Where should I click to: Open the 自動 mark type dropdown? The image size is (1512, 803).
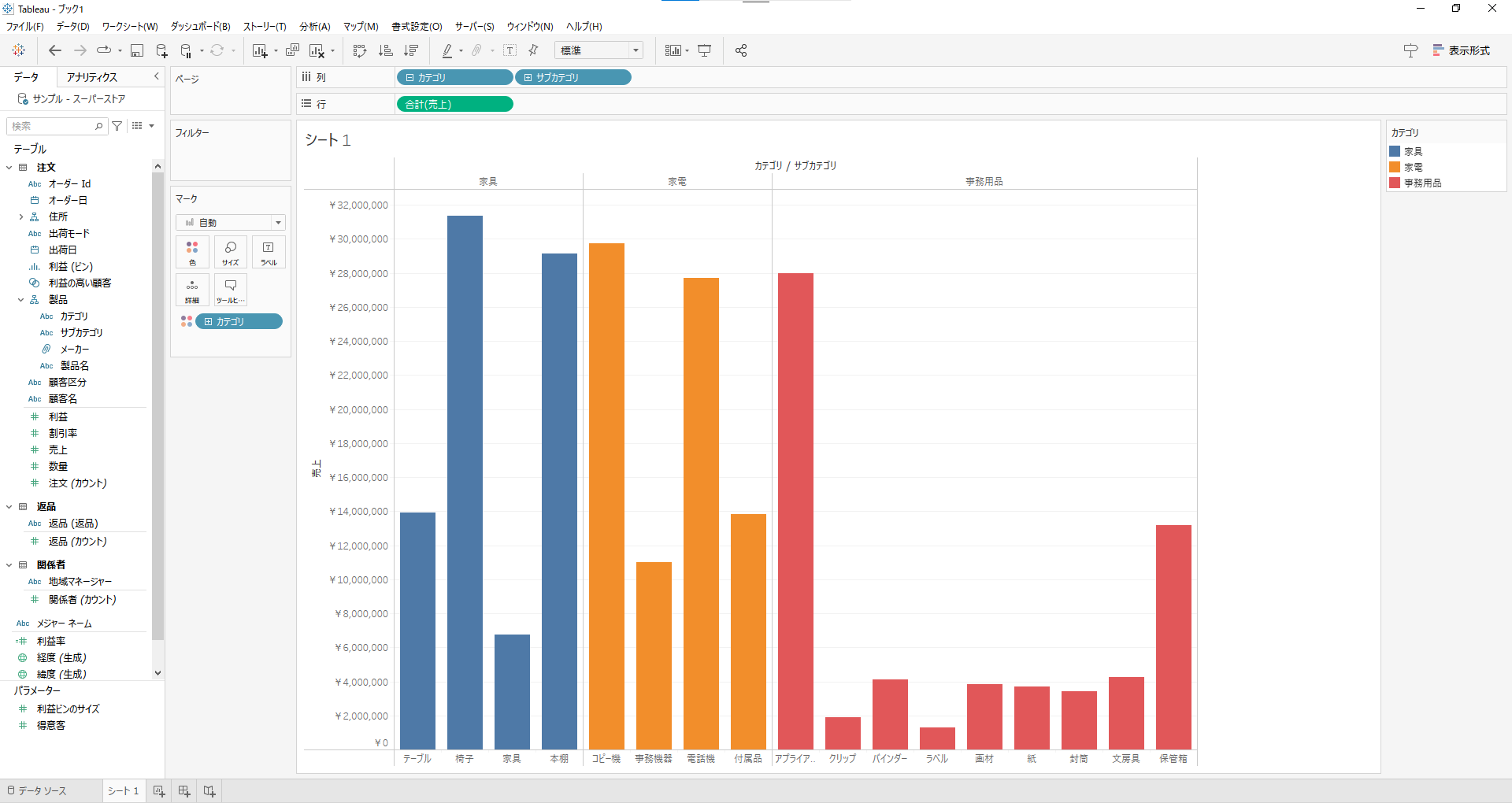(230, 223)
